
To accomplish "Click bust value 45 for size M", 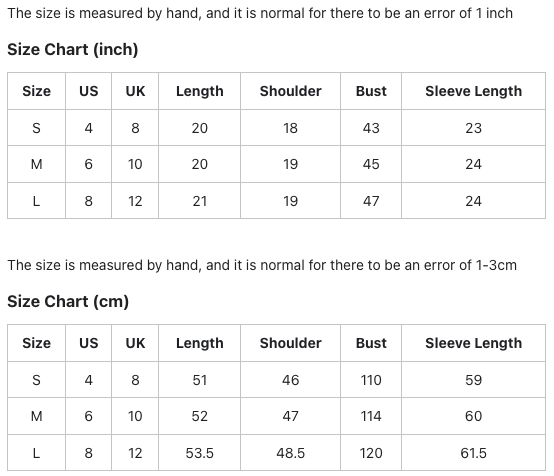I will tap(371, 164).
